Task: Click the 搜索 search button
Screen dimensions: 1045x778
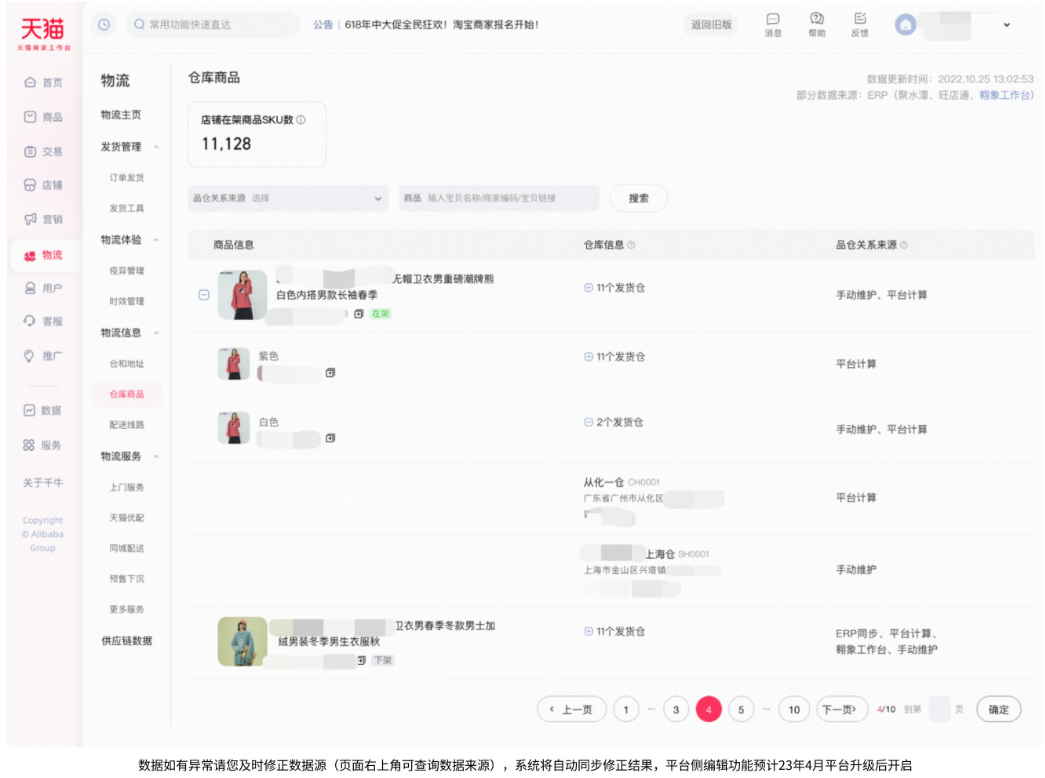Action: point(638,198)
